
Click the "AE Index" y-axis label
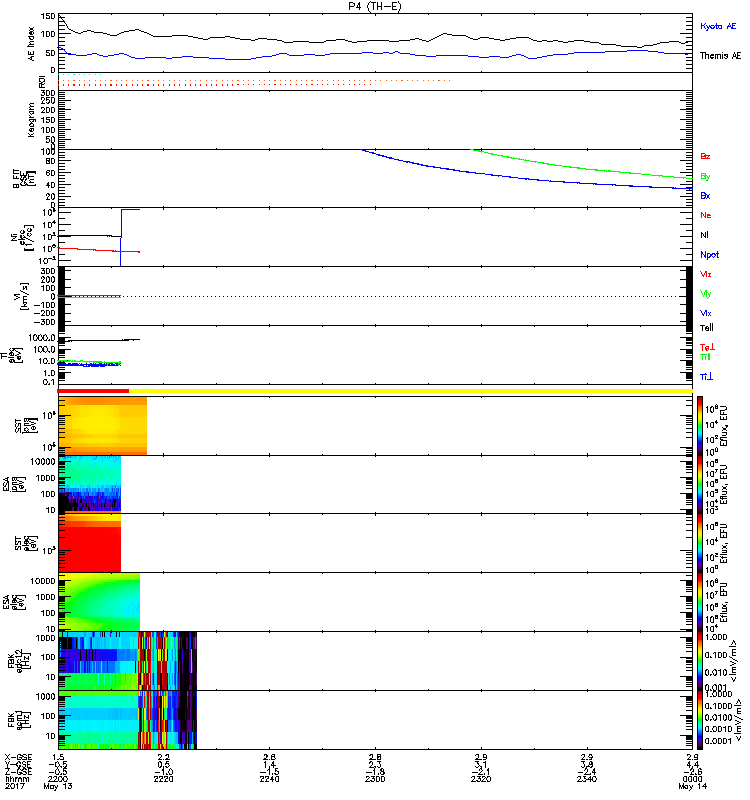point(32,43)
